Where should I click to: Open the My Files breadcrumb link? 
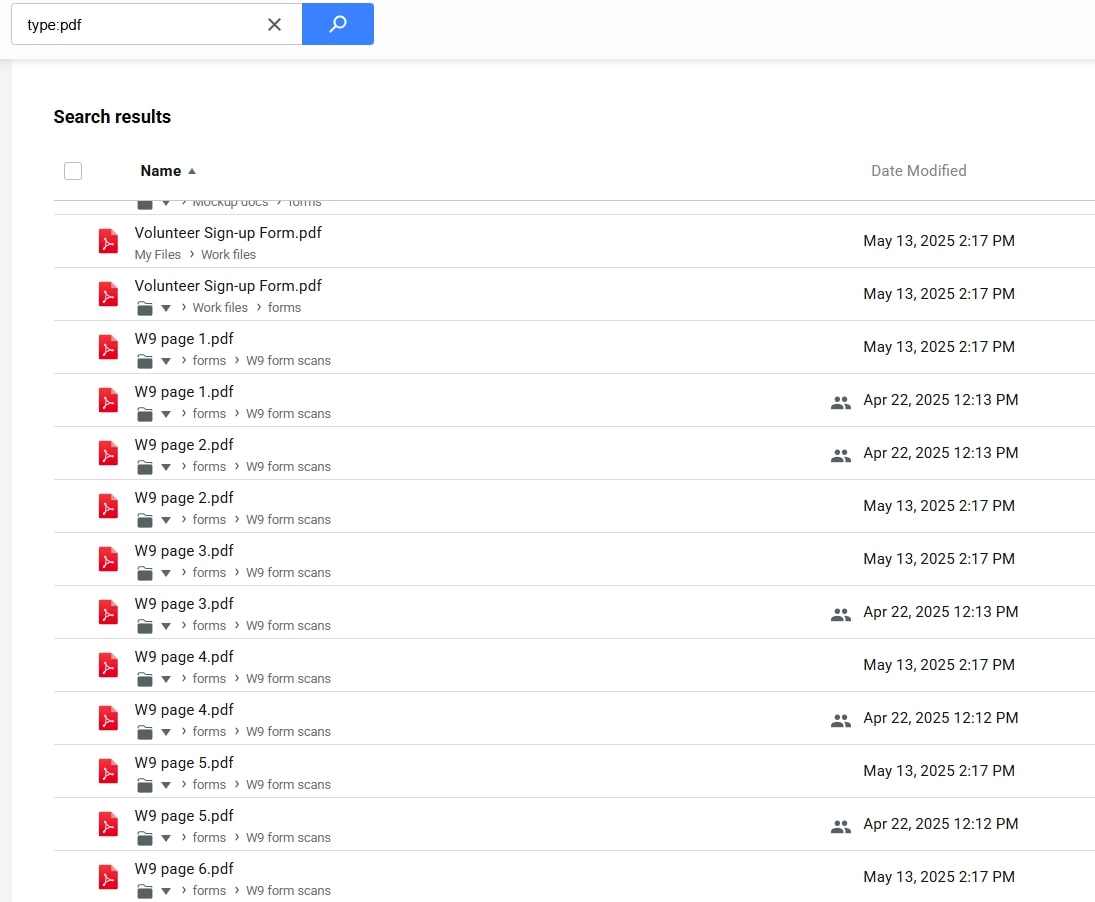157,254
